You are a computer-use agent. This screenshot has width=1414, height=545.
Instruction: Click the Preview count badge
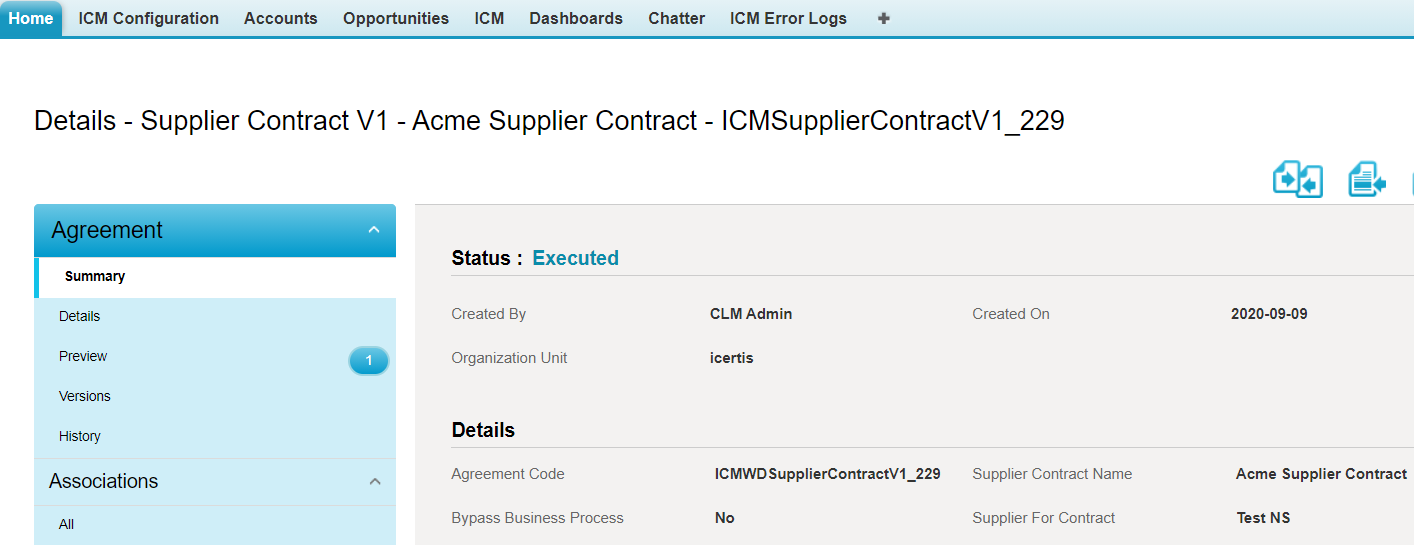(x=368, y=361)
